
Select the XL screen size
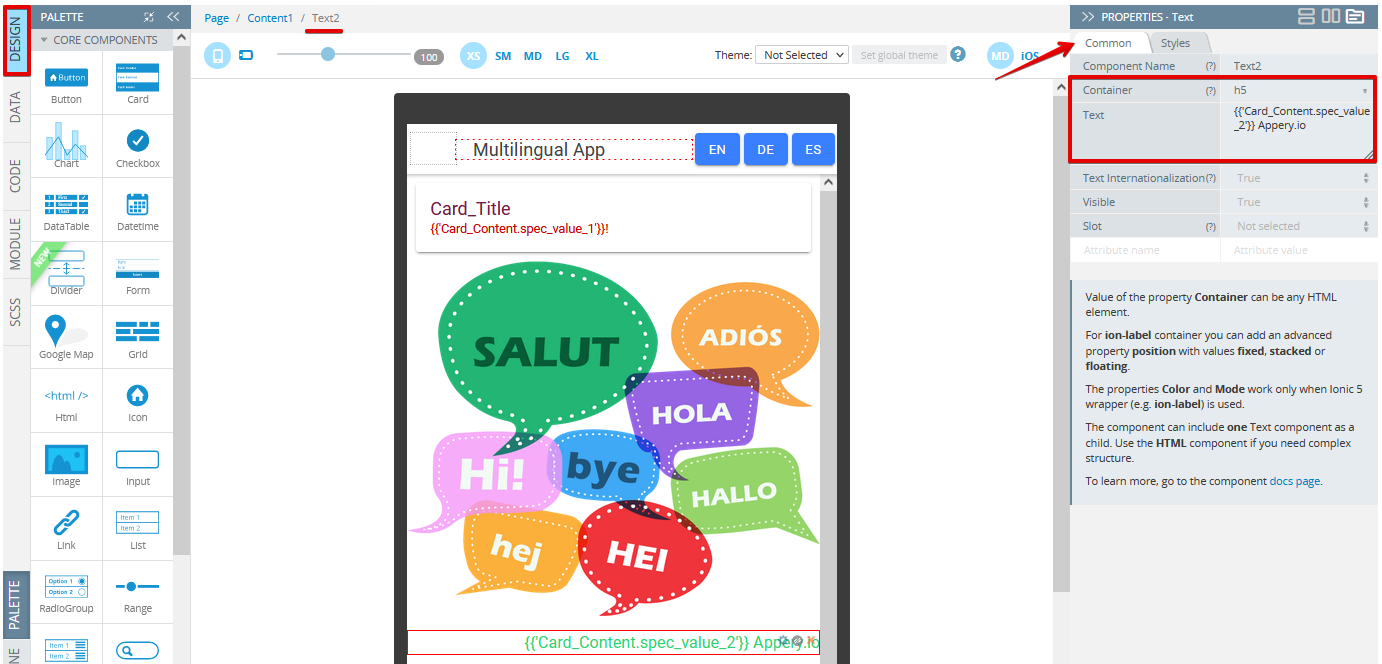[x=592, y=56]
